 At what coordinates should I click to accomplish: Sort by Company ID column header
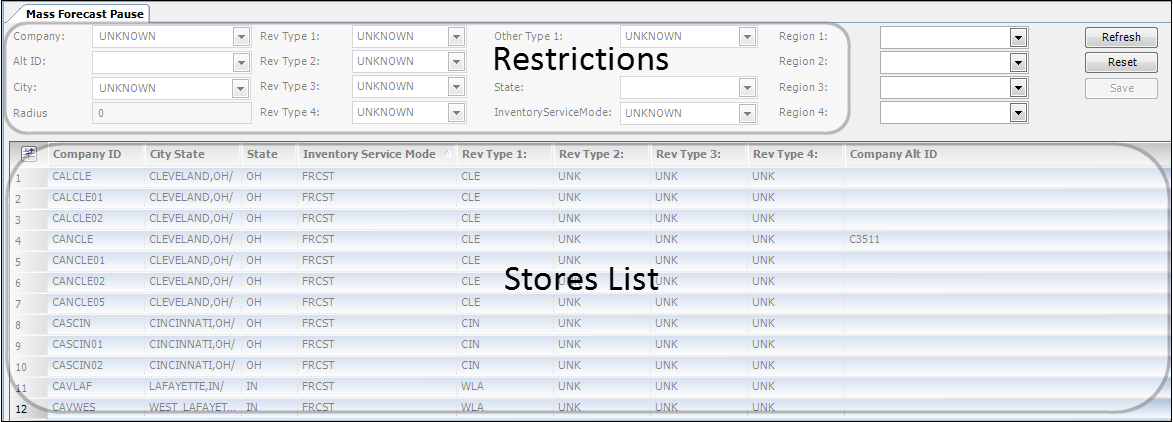(87, 154)
